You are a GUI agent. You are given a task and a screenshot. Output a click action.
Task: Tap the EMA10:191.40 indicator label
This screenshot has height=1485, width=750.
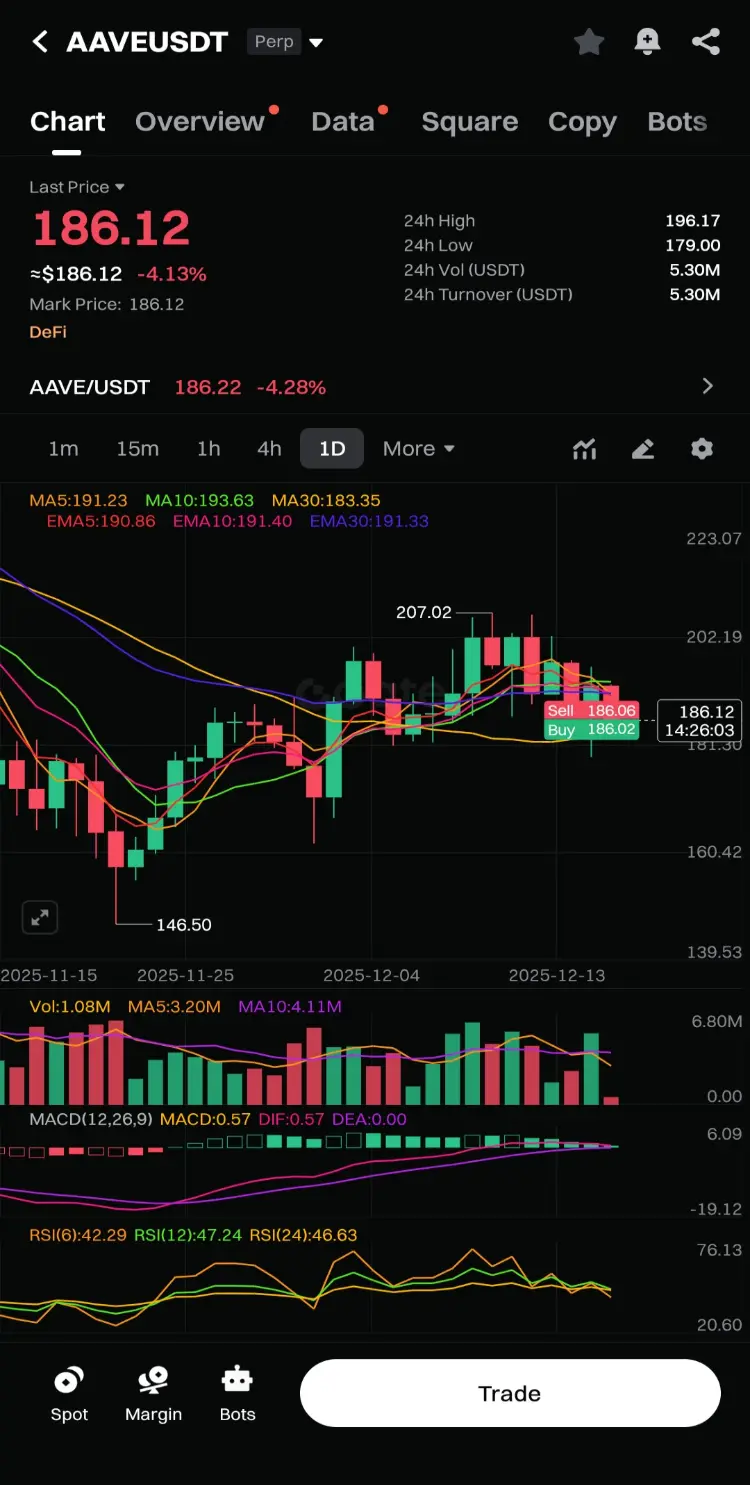(x=232, y=521)
